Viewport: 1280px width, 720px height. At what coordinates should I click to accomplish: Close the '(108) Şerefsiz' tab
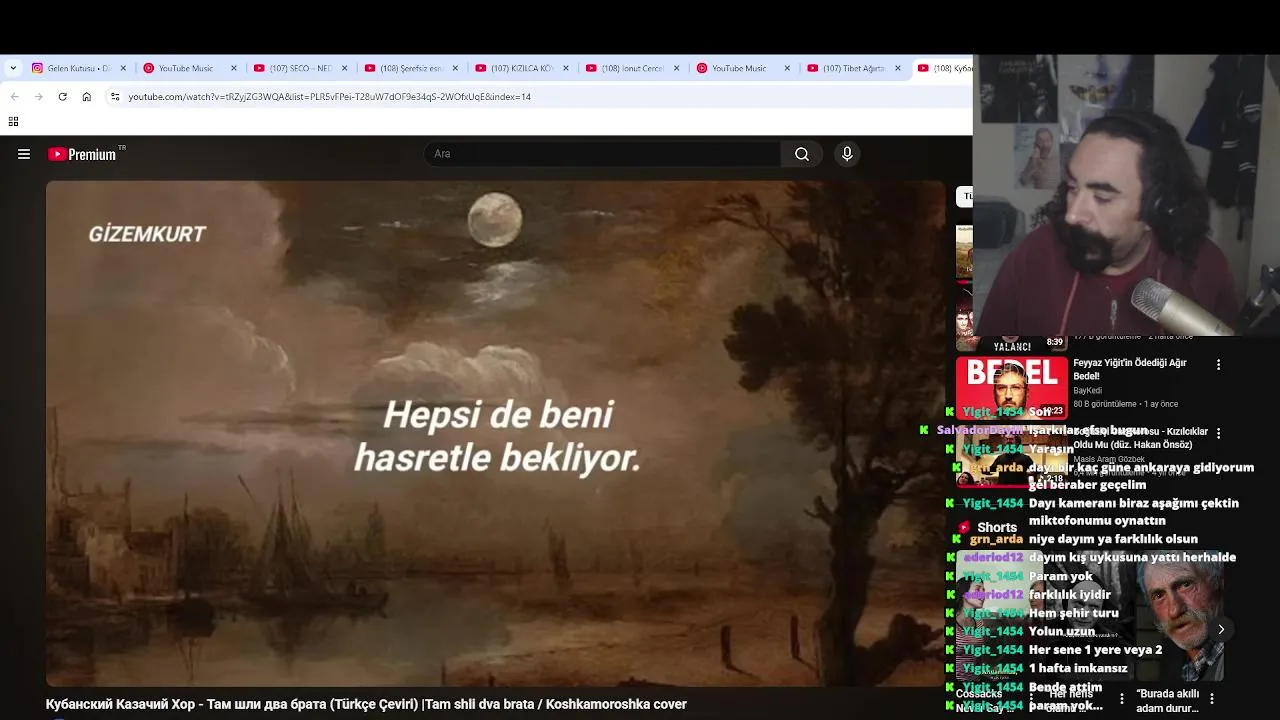pos(456,68)
